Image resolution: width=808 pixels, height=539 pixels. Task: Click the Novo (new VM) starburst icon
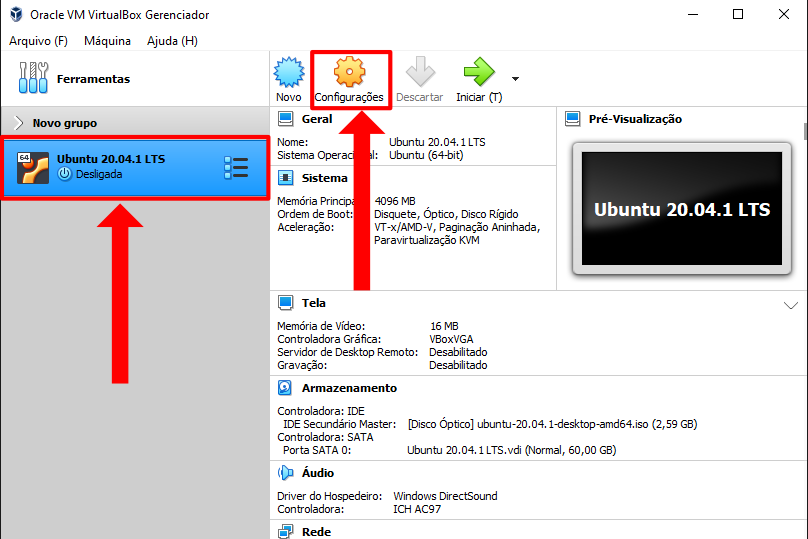(x=289, y=72)
